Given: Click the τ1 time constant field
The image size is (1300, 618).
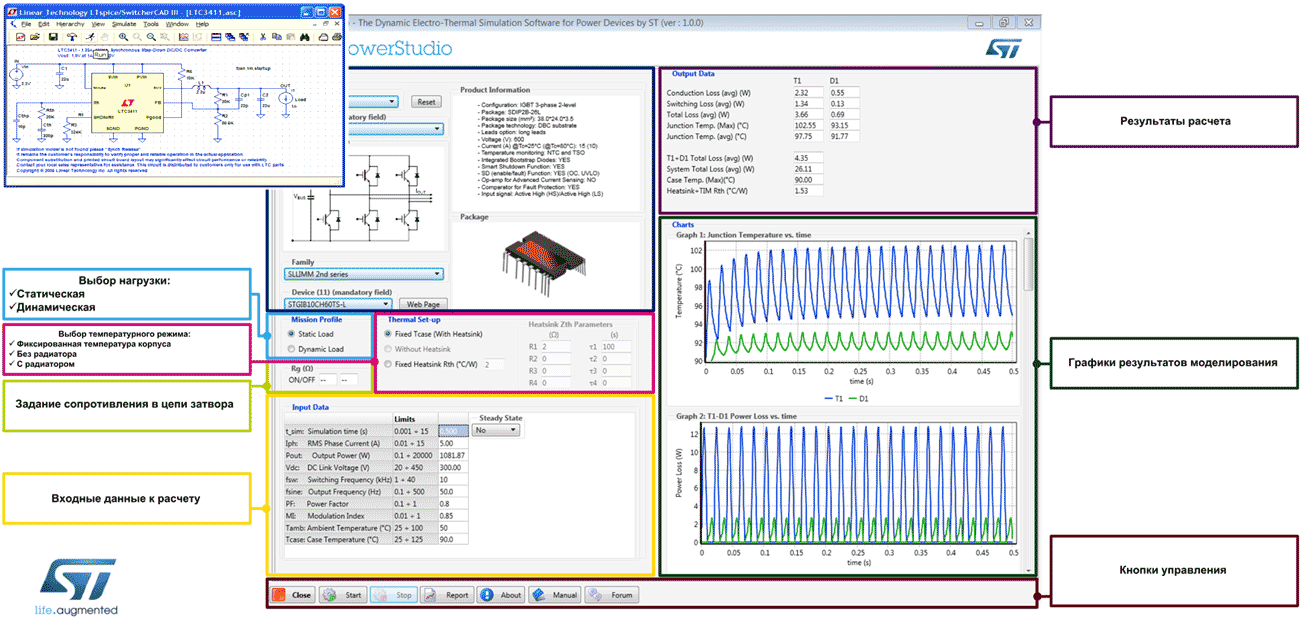Looking at the screenshot, I should coord(616,346).
